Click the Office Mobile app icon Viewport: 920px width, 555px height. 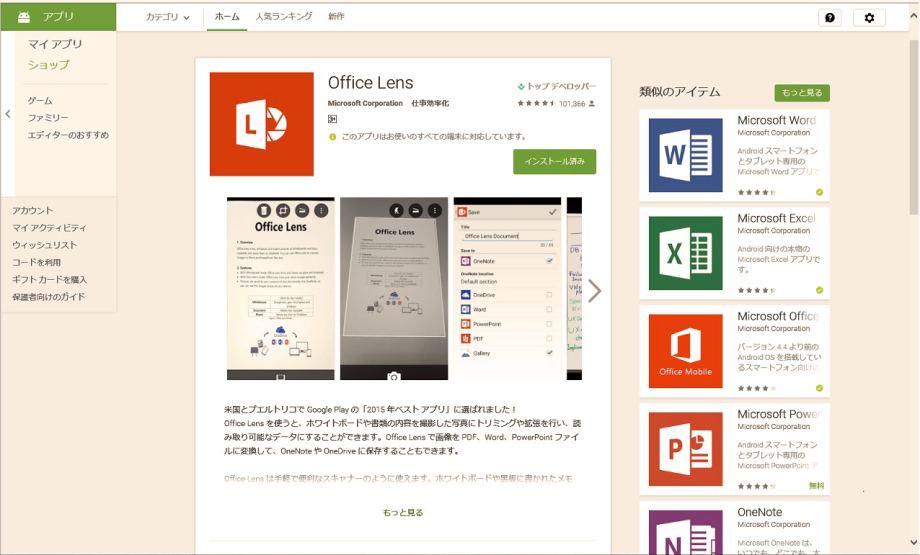[685, 351]
